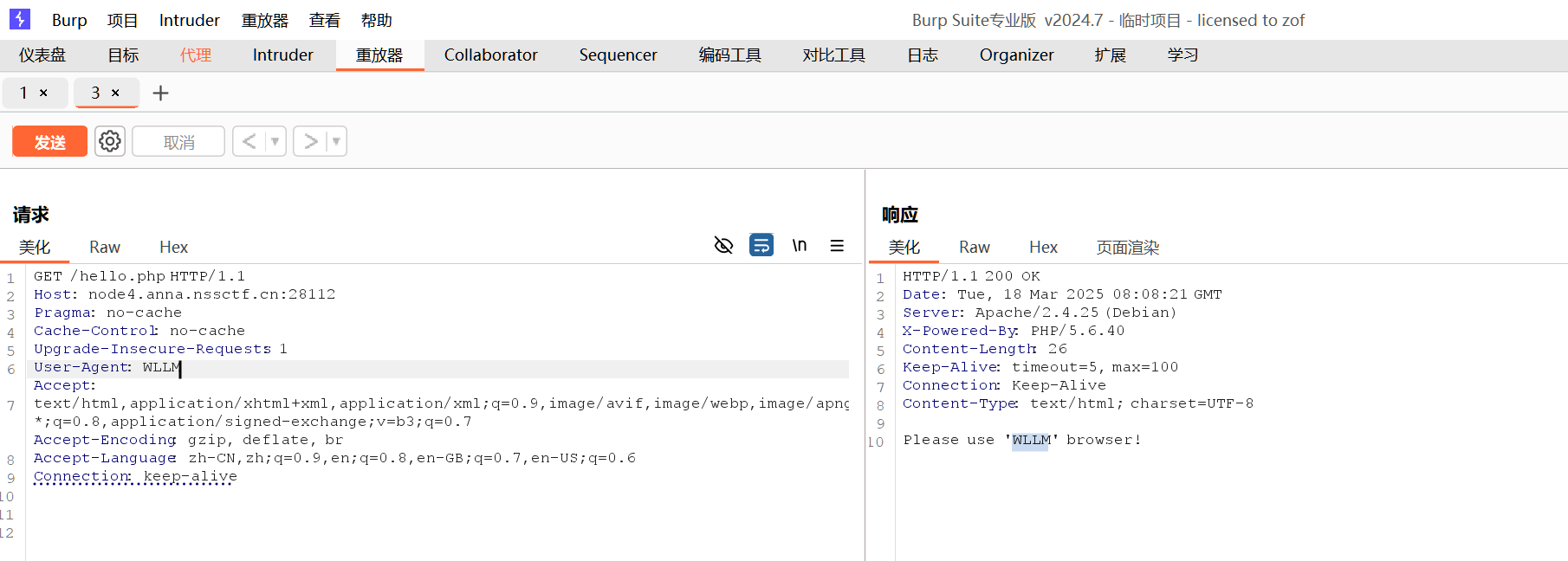Open the Repeater settings gear icon
The image size is (1568, 561).
tap(110, 141)
